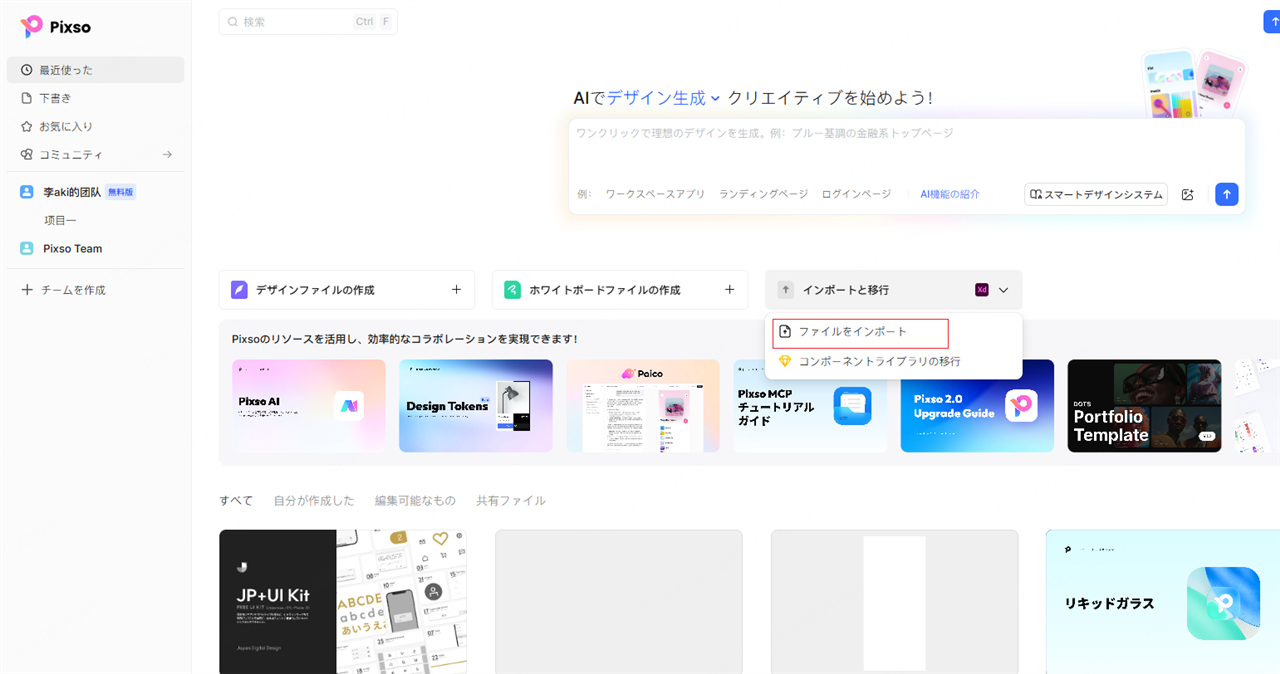Screen dimensions: 1280x674
Task: Switch to the 自分が作成した tab
Action: coord(314,501)
